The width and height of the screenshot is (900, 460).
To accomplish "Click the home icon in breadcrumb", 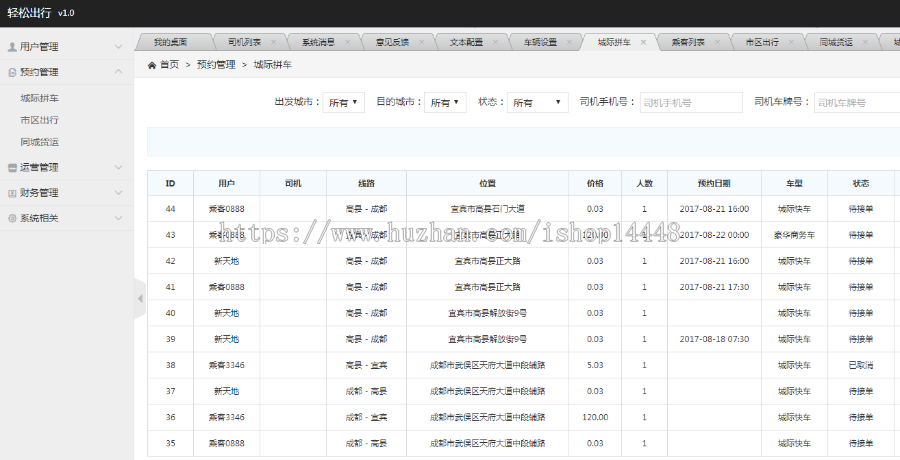I will tap(152, 65).
